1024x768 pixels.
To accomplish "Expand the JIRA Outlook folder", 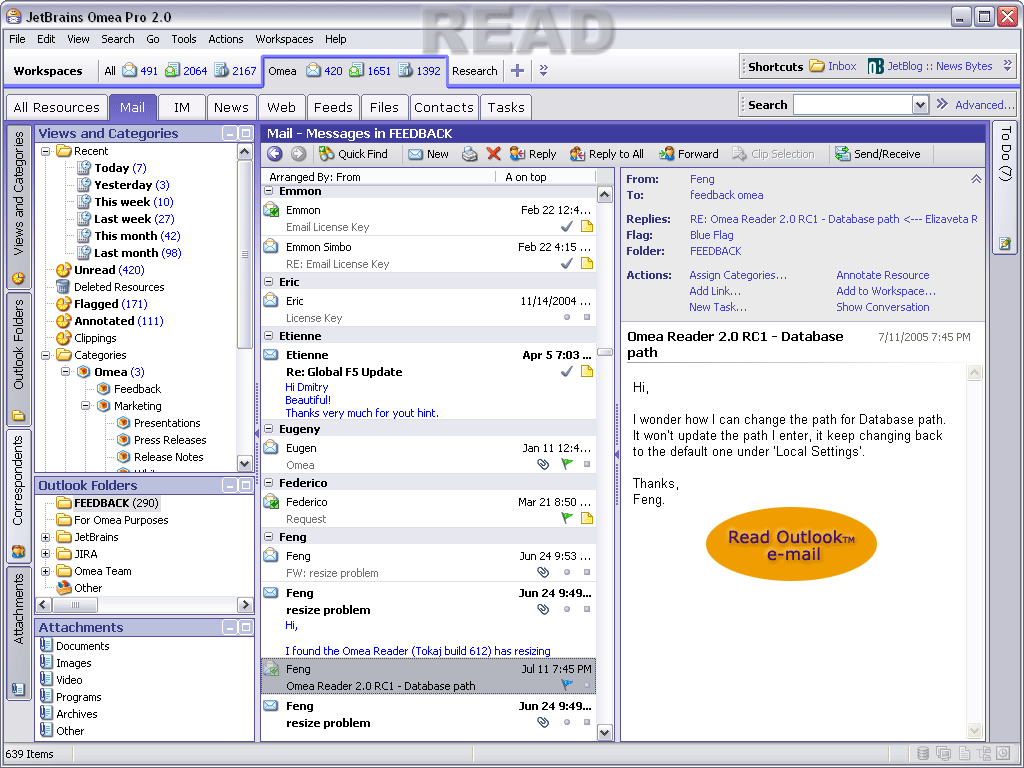I will click(46, 554).
